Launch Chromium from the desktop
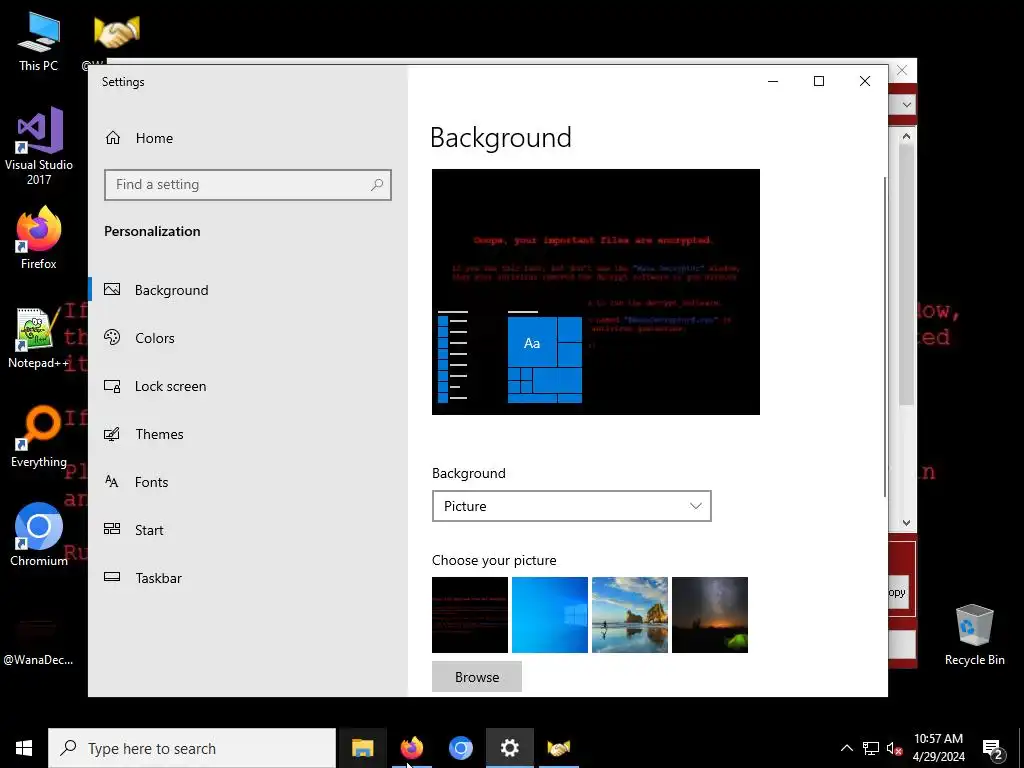Screen dimensions: 1024x768 39,535
